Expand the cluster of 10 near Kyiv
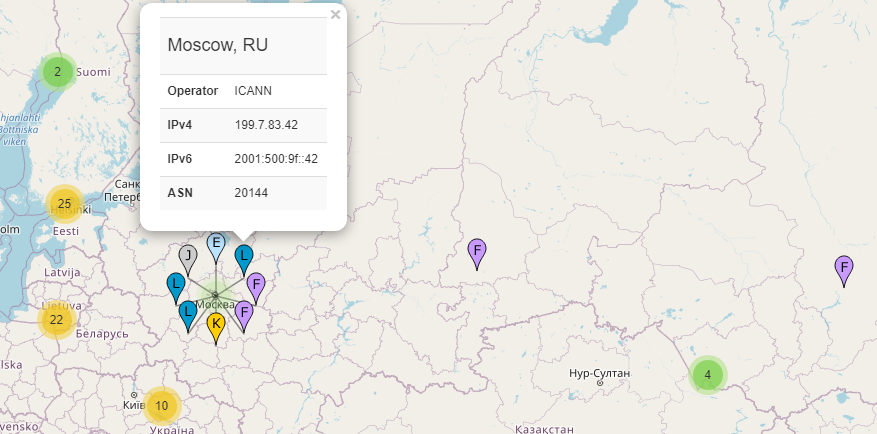 point(162,406)
